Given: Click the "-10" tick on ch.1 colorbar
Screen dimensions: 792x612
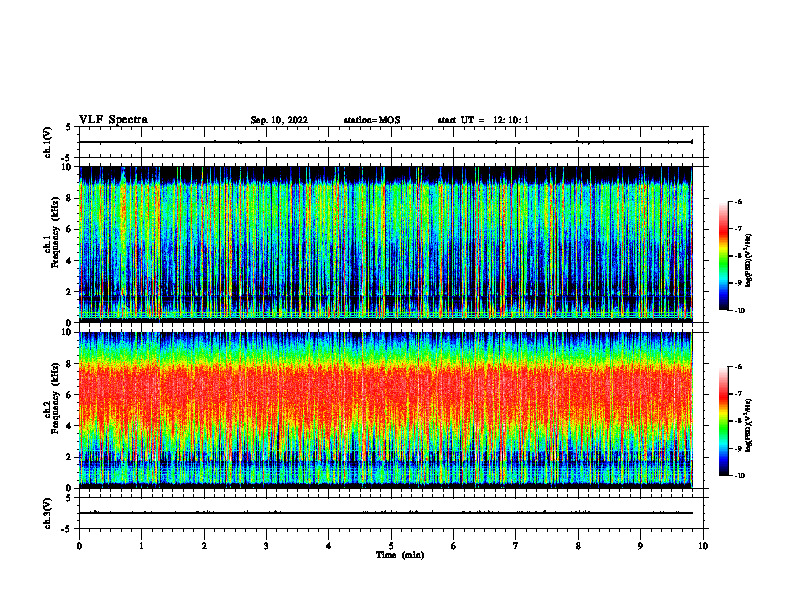Looking at the screenshot, I should pos(740,311).
